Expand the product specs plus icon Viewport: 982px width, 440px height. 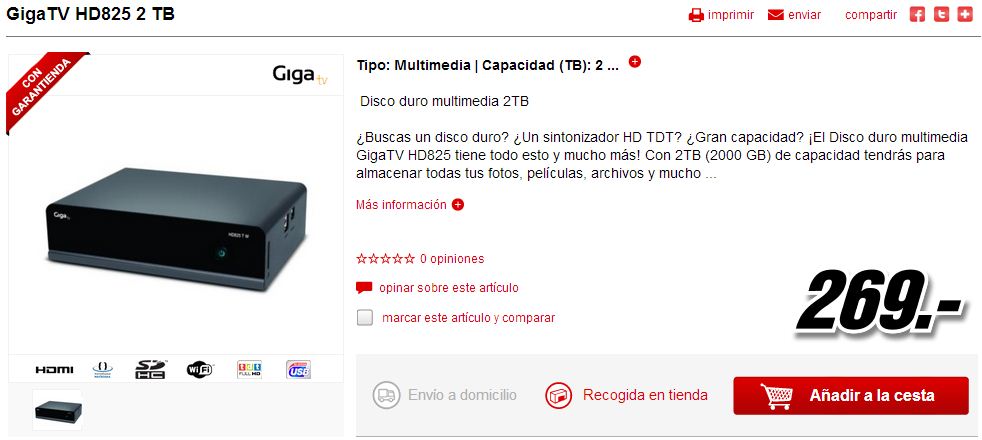pos(634,61)
